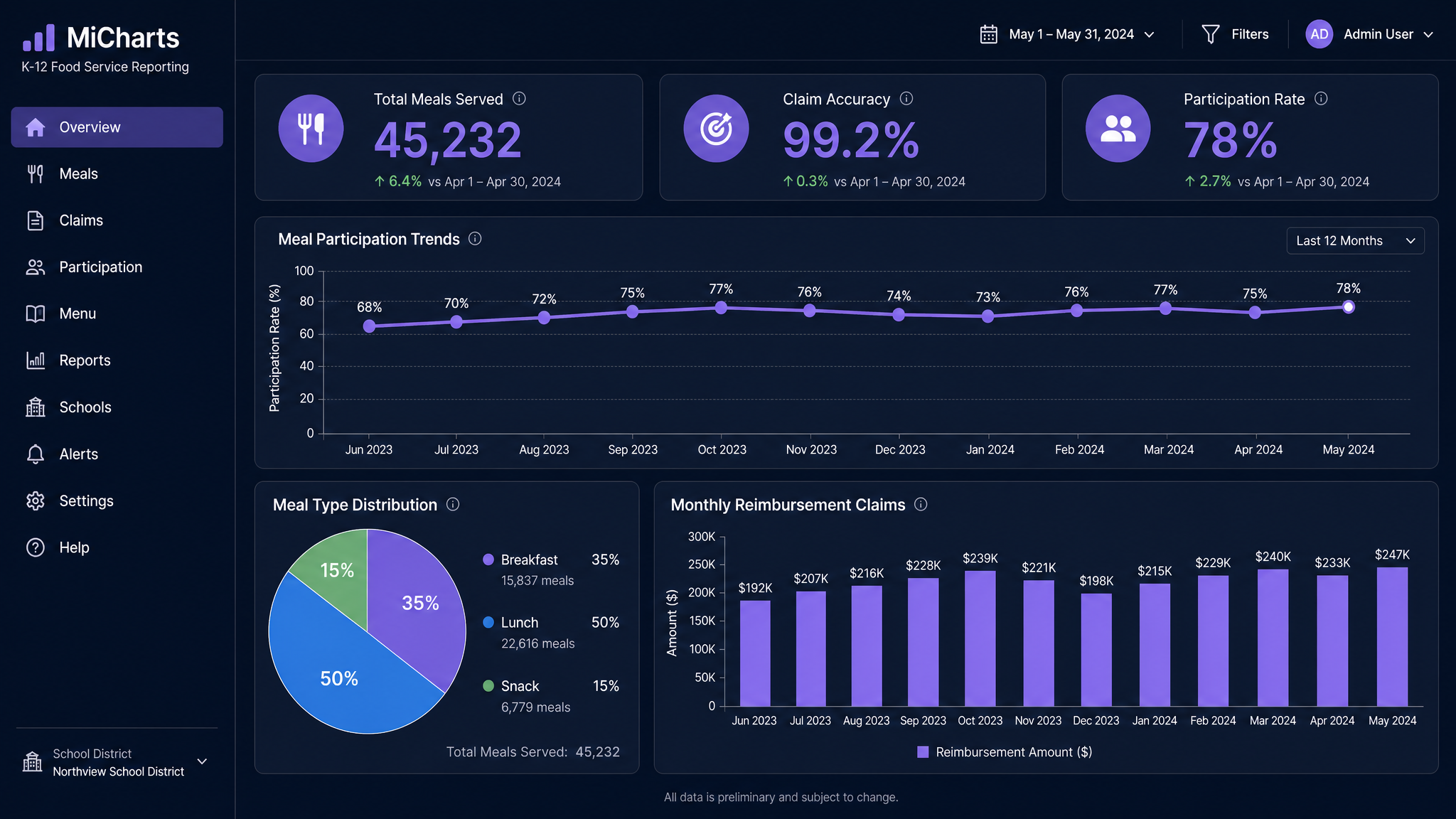Screen dimensions: 1456x819
Task: Go to the Meals section
Action: 117,173
